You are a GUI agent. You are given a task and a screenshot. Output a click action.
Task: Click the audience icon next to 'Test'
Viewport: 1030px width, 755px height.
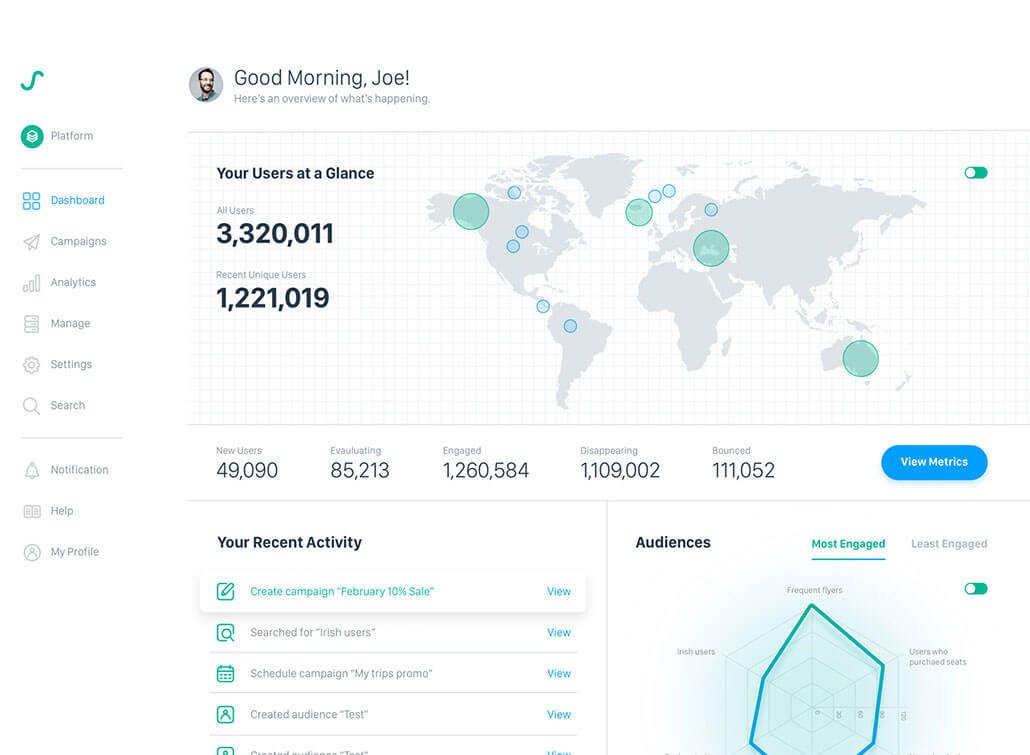click(226, 714)
